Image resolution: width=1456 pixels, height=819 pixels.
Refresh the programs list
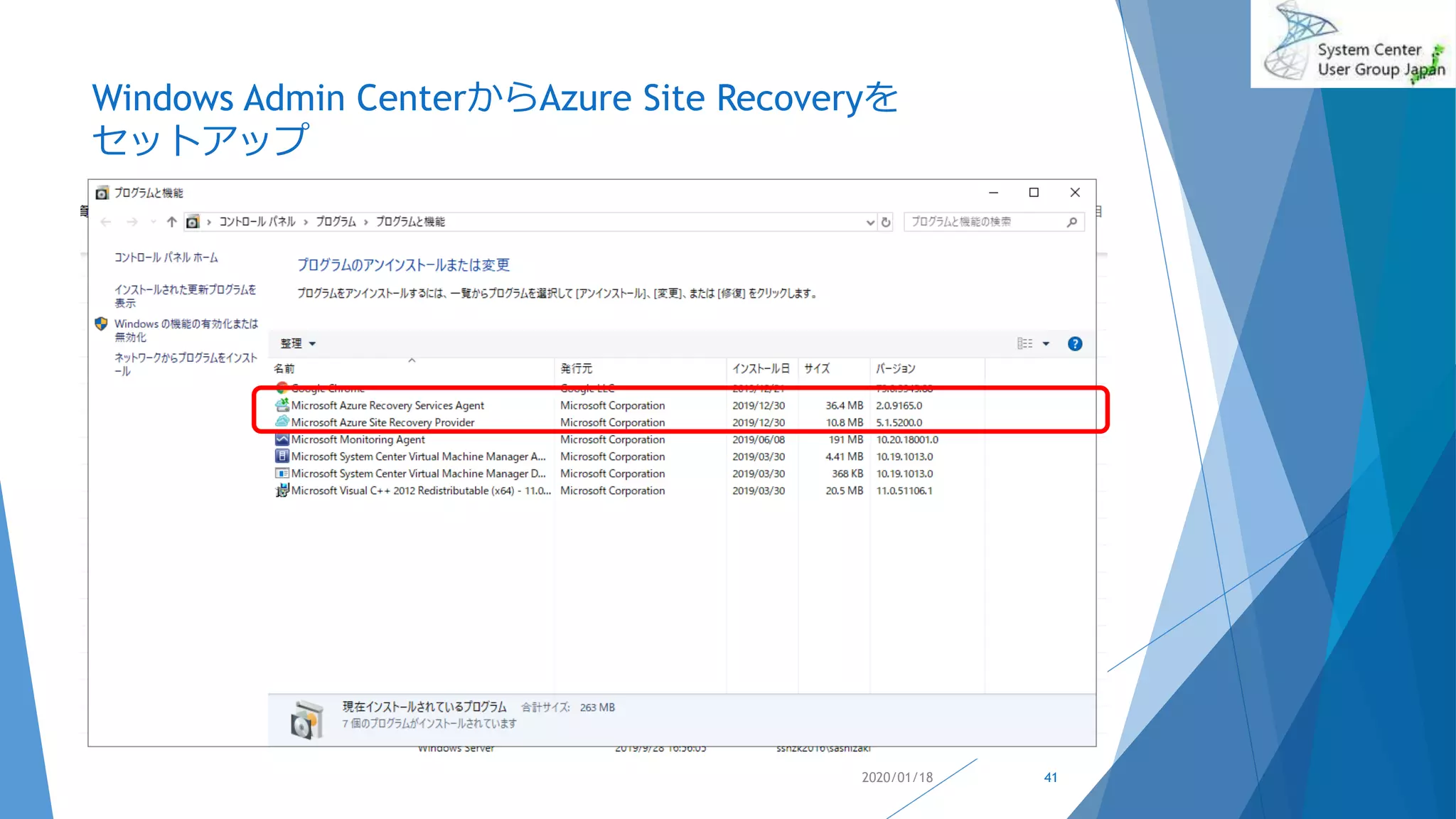pos(886,223)
